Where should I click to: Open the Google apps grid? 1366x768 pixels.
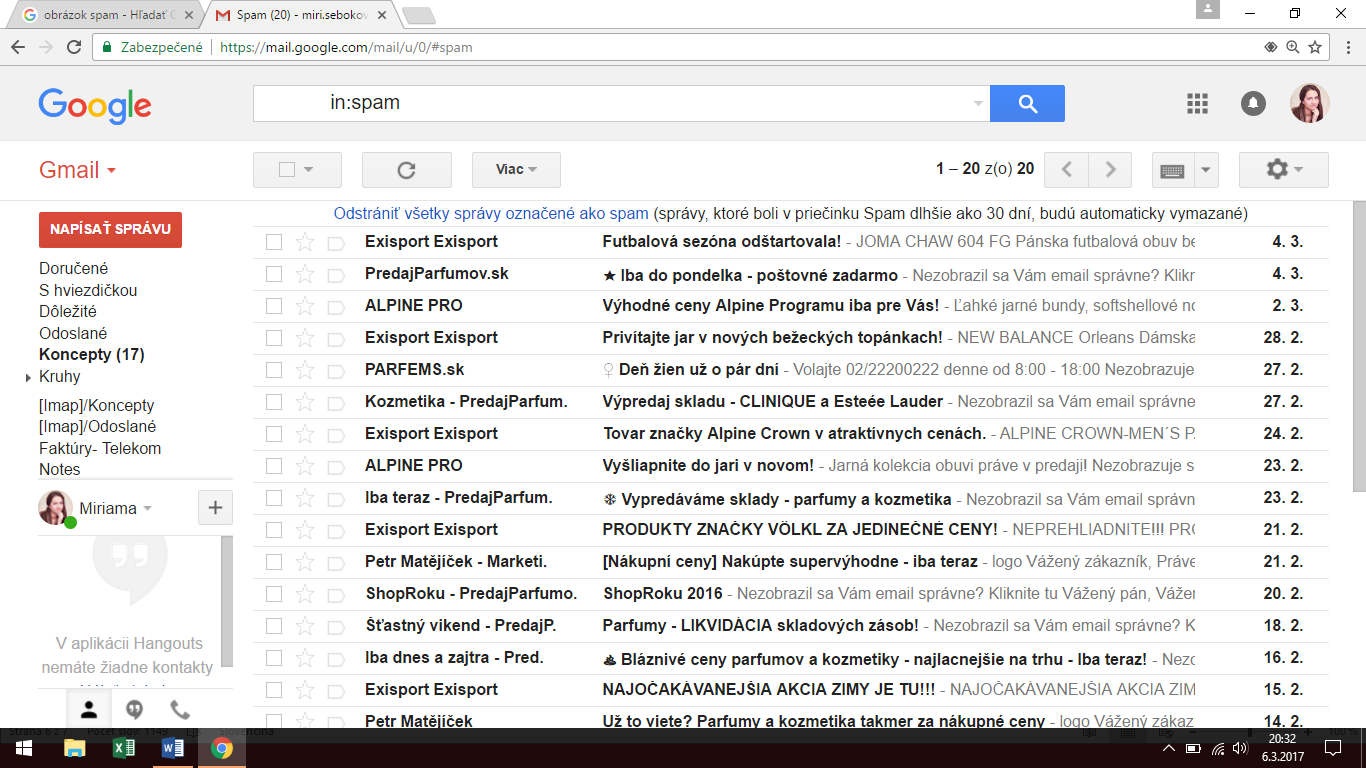pos(1197,103)
